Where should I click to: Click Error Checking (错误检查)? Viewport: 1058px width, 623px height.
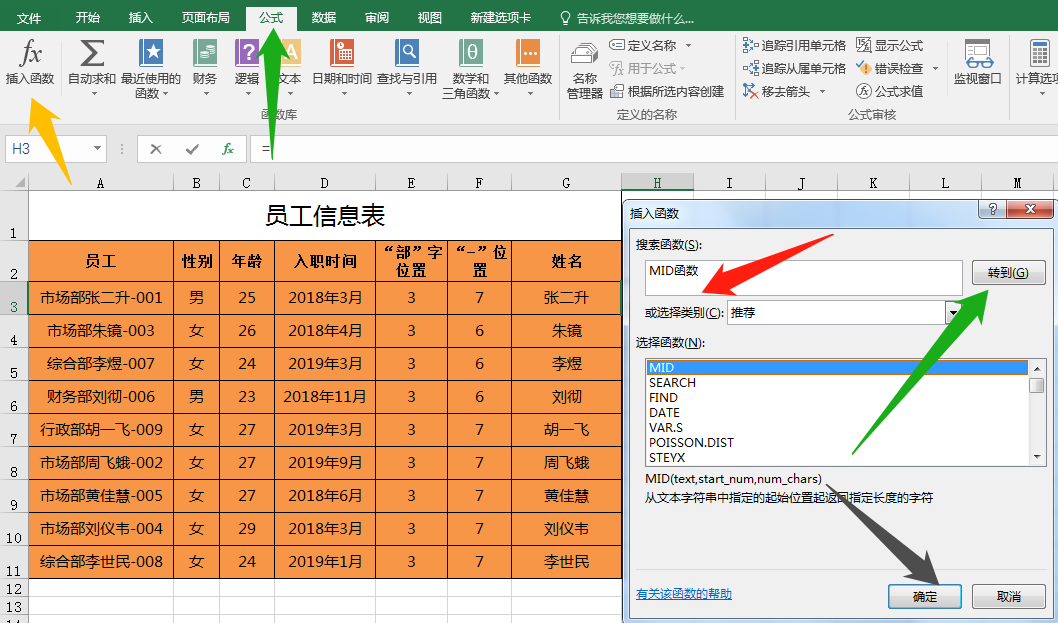889,68
